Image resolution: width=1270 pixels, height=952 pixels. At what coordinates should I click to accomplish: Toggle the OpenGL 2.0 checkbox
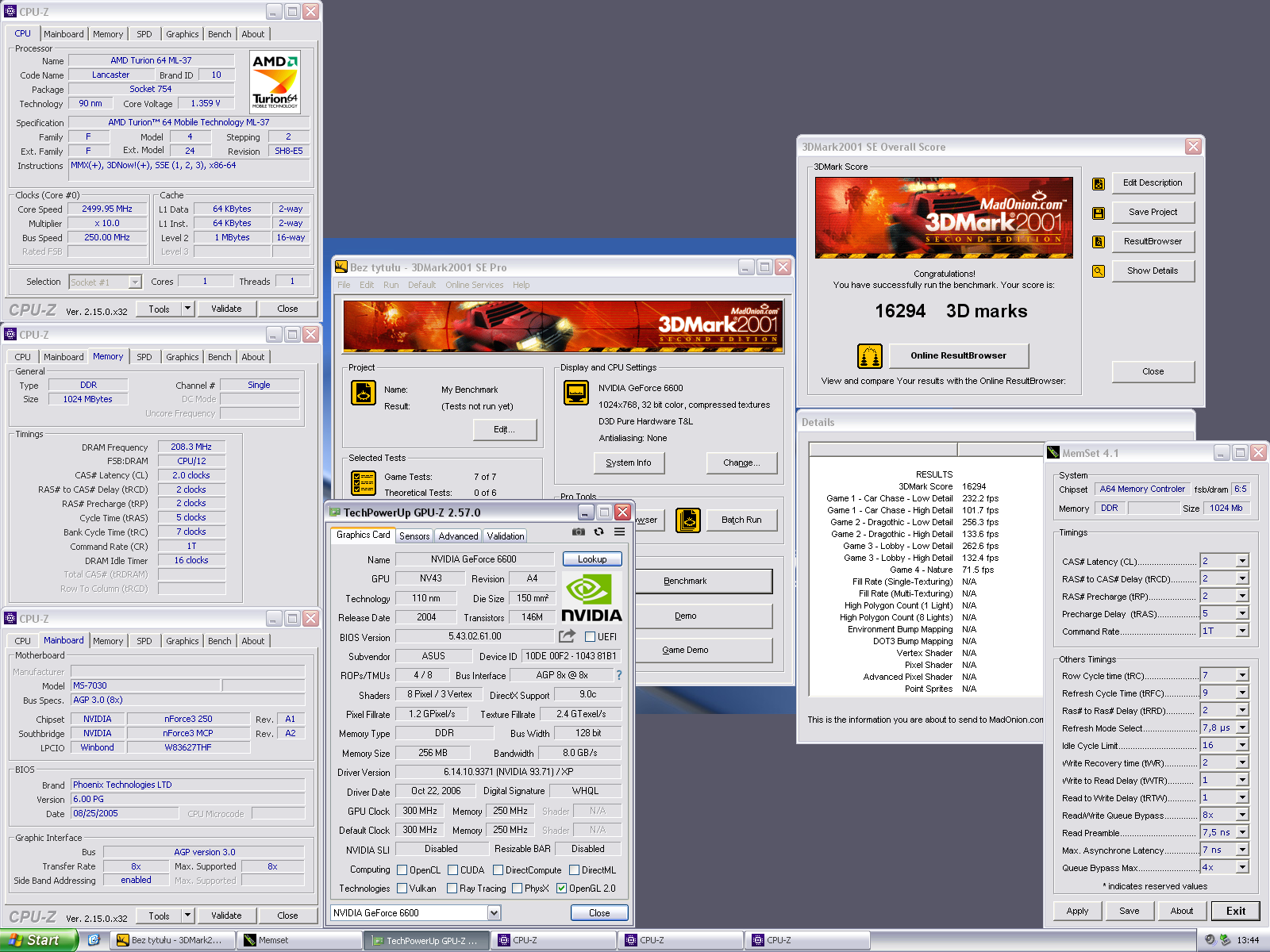pos(561,889)
